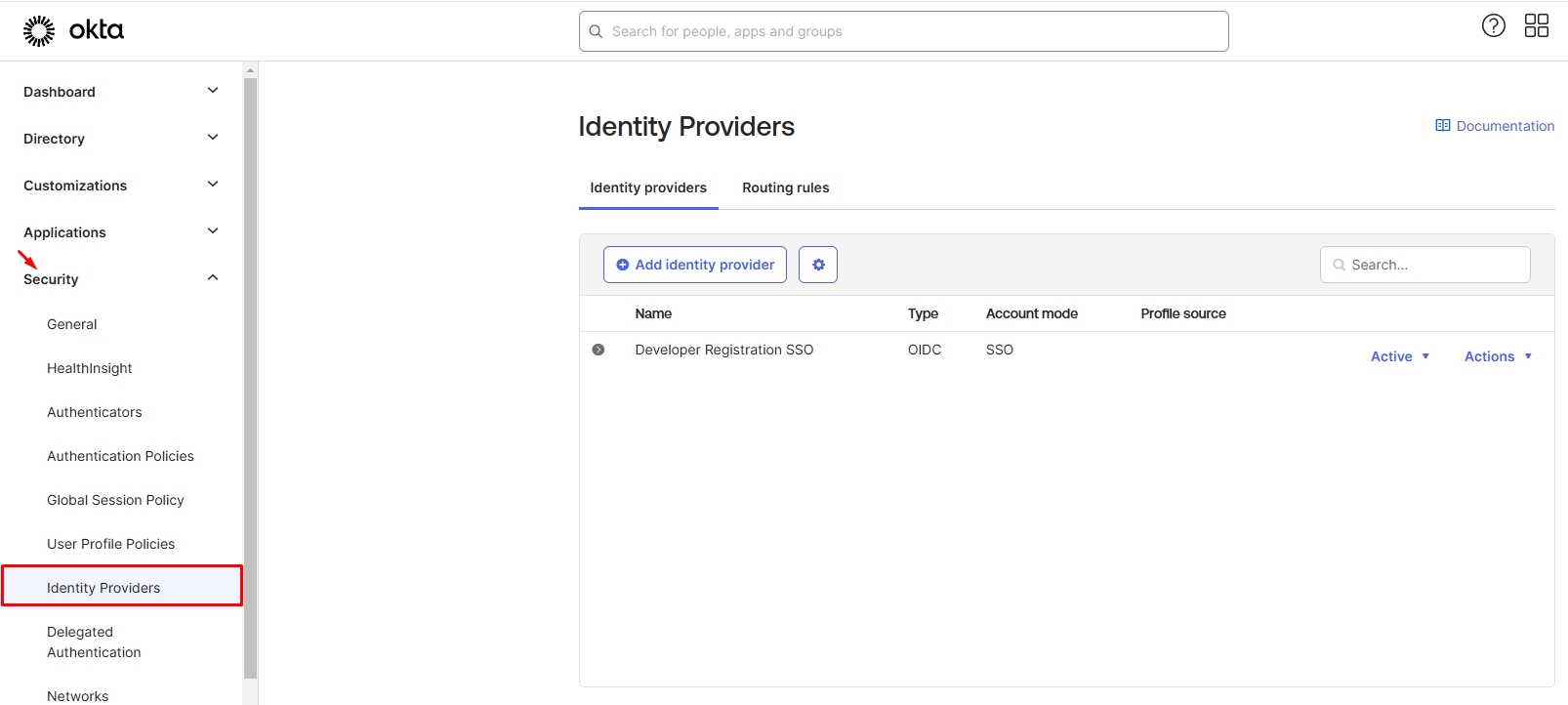1568x705 pixels.
Task: Click the gear settings icon button
Action: [818, 265]
